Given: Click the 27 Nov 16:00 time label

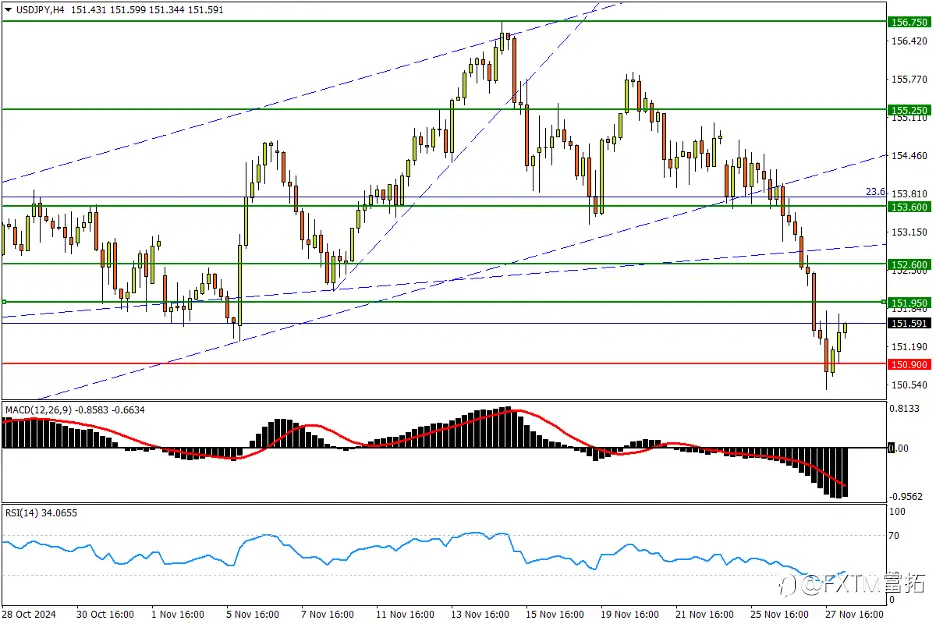Looking at the screenshot, I should click(854, 614).
